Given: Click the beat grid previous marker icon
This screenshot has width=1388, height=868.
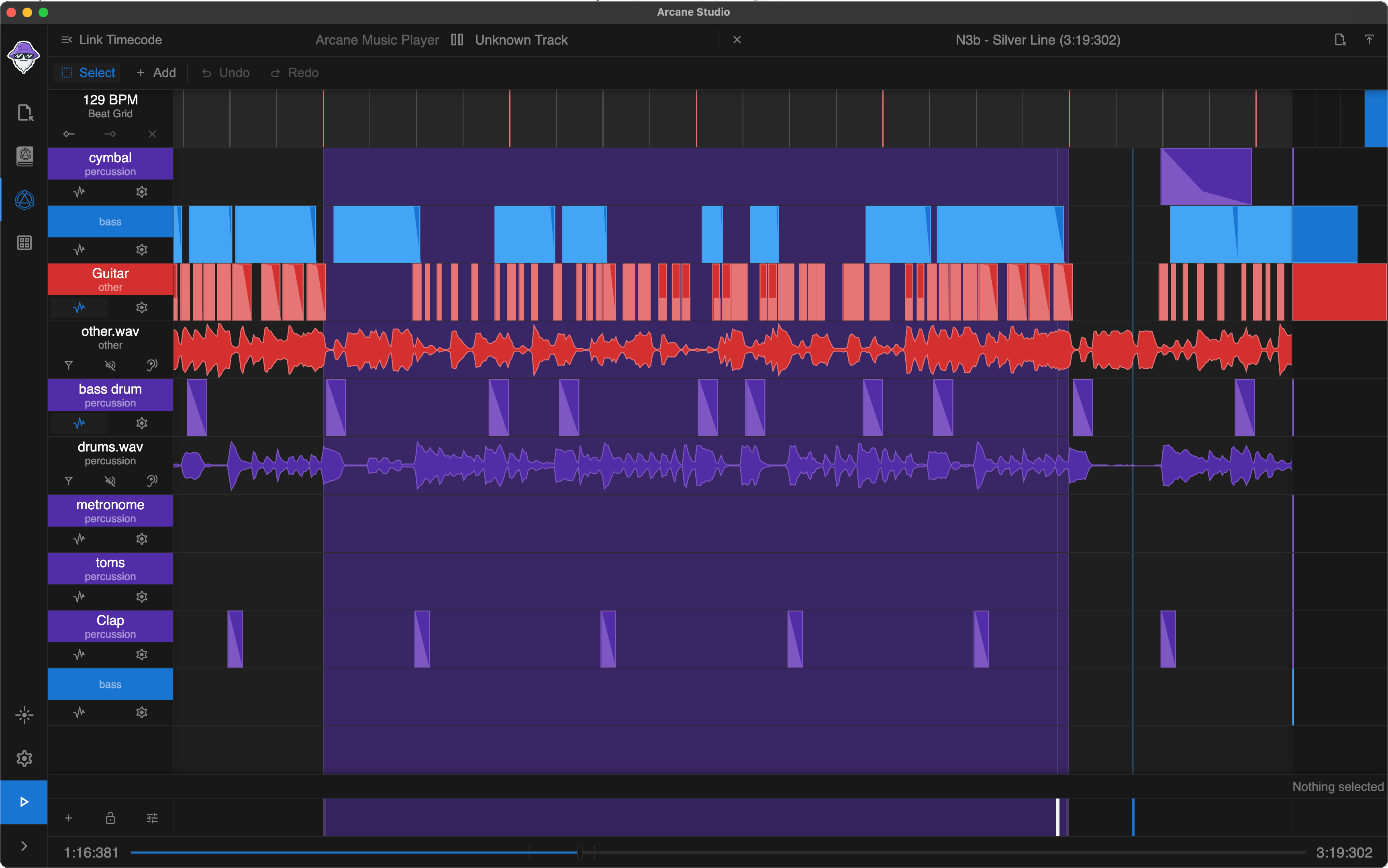Looking at the screenshot, I should 69,134.
